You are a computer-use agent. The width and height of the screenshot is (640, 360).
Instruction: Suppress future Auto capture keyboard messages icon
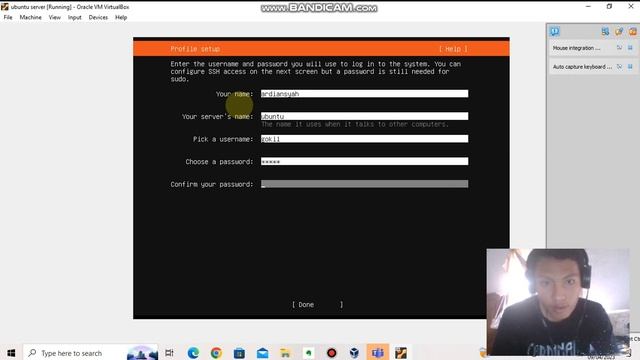pyautogui.click(x=620, y=67)
